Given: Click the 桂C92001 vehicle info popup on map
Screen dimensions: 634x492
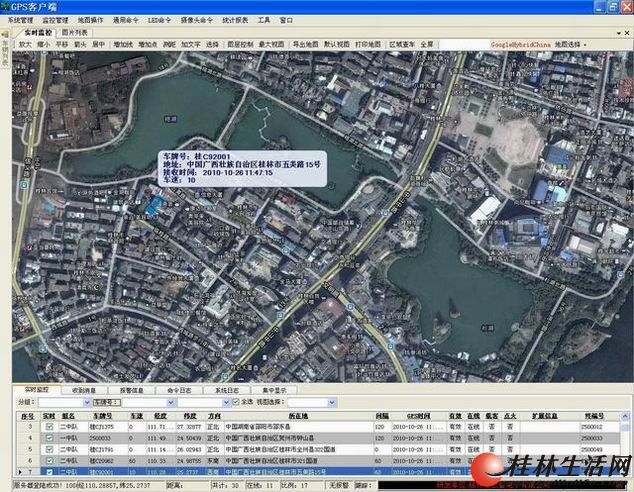Looking at the screenshot, I should (242, 169).
